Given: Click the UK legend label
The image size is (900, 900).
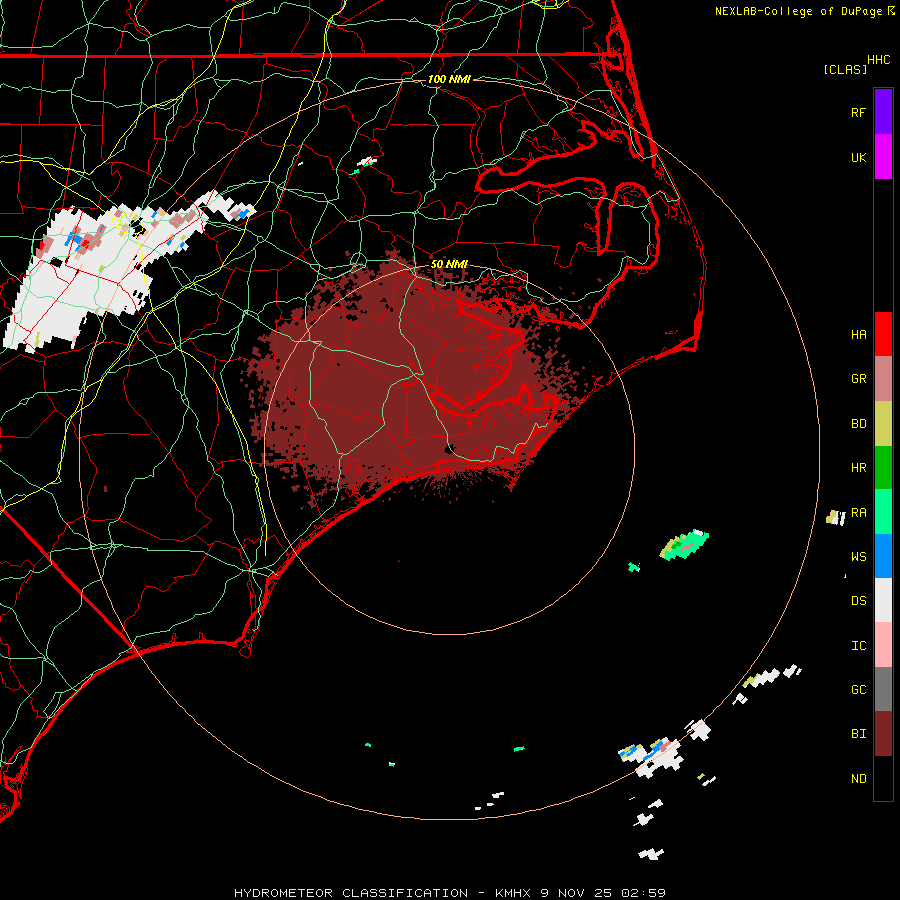Looking at the screenshot, I should pos(859,157).
